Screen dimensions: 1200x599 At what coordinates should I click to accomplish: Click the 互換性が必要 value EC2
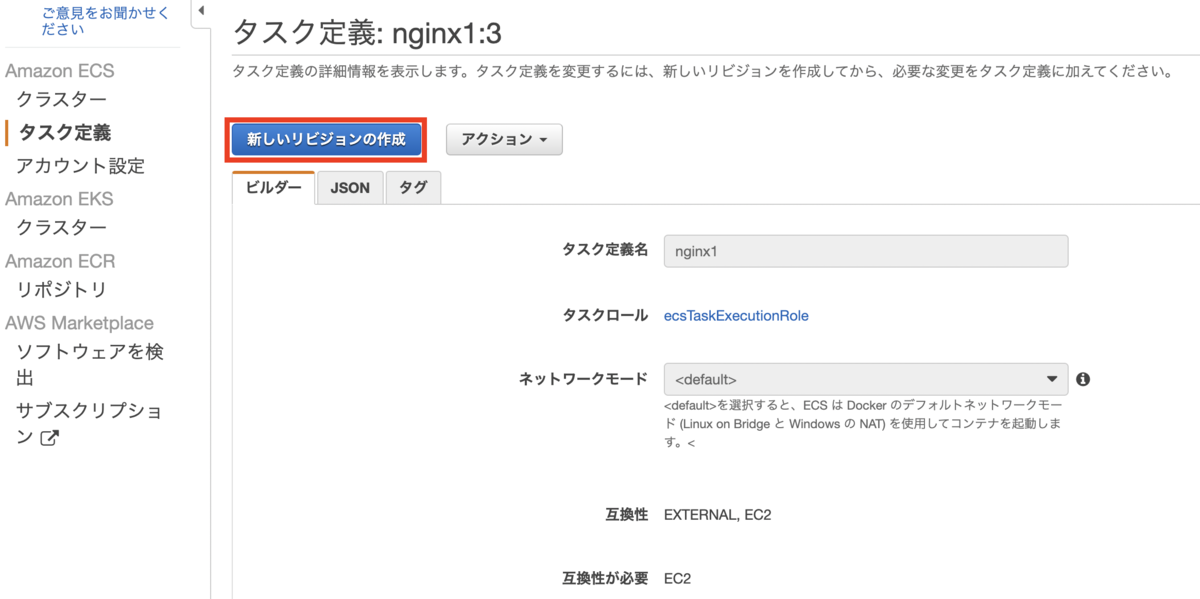[x=678, y=578]
